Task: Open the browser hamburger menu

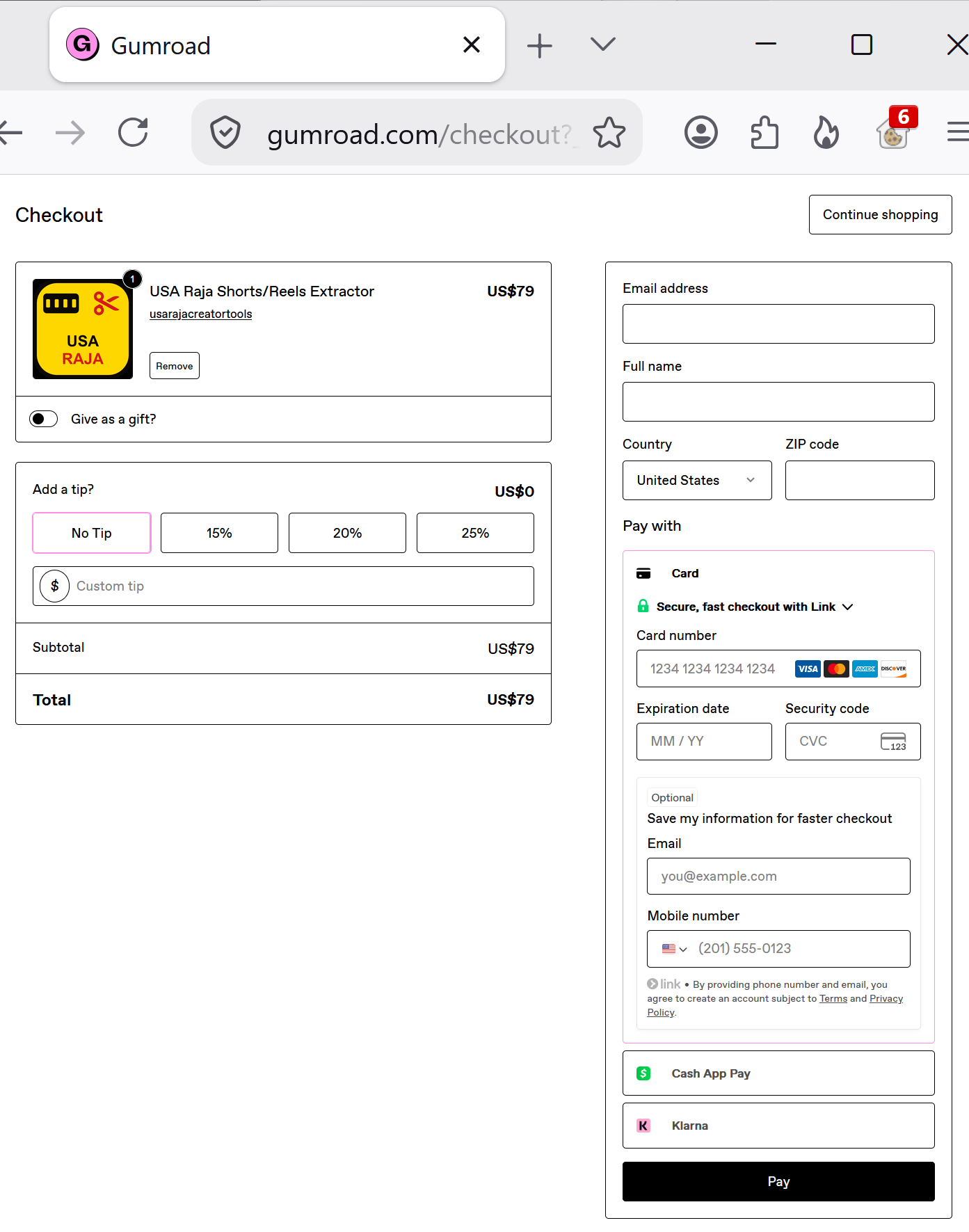Action: pyautogui.click(x=958, y=131)
